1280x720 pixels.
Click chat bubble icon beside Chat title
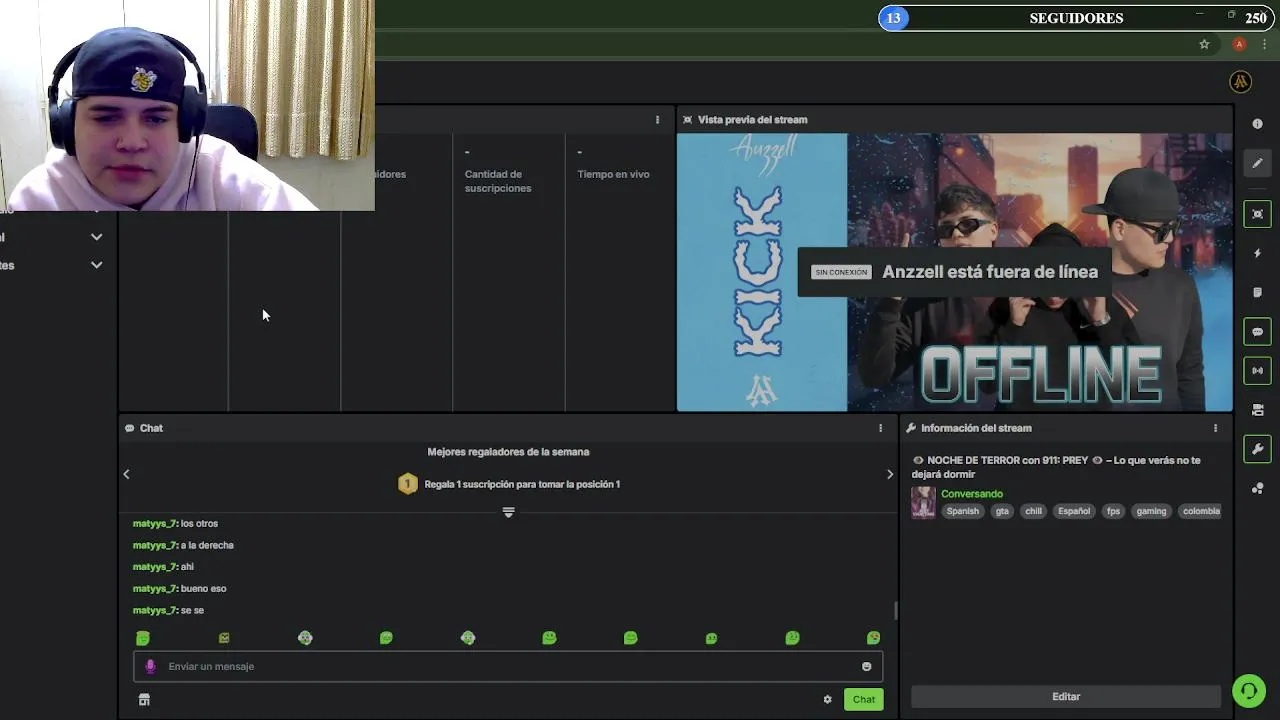129,428
